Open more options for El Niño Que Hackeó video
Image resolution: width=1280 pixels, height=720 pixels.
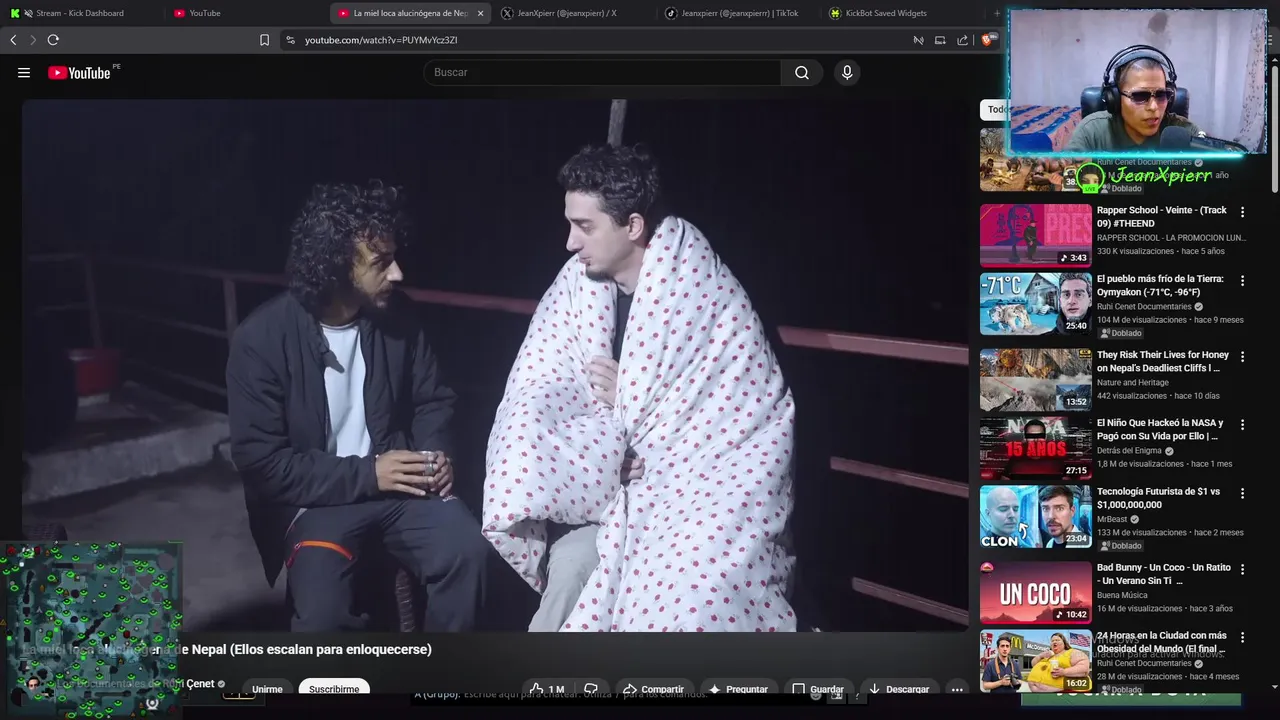pos(1242,424)
